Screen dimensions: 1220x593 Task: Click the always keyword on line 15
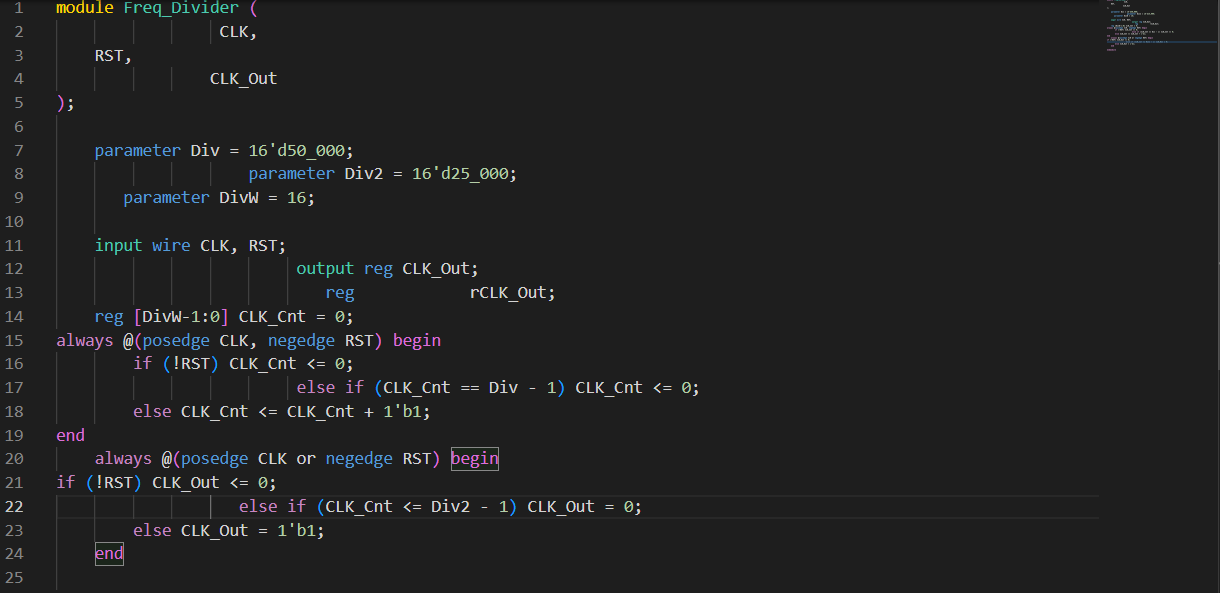(85, 340)
